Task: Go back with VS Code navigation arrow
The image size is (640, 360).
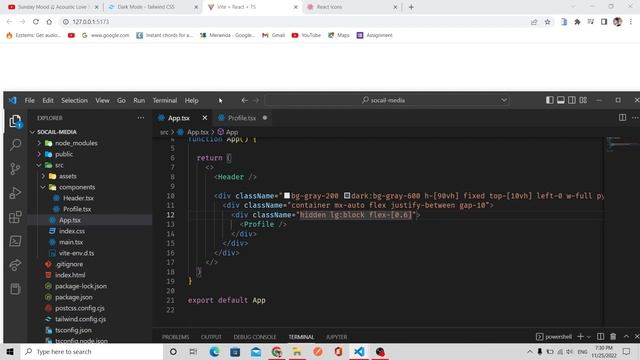Action: click(x=244, y=100)
